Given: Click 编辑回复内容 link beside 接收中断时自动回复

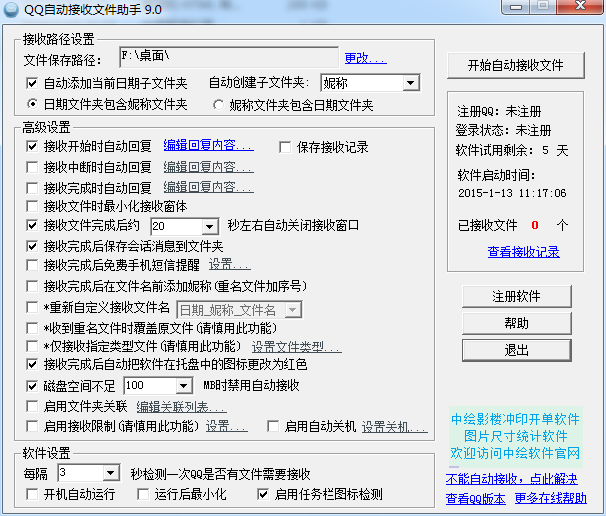Looking at the screenshot, I should tap(208, 167).
